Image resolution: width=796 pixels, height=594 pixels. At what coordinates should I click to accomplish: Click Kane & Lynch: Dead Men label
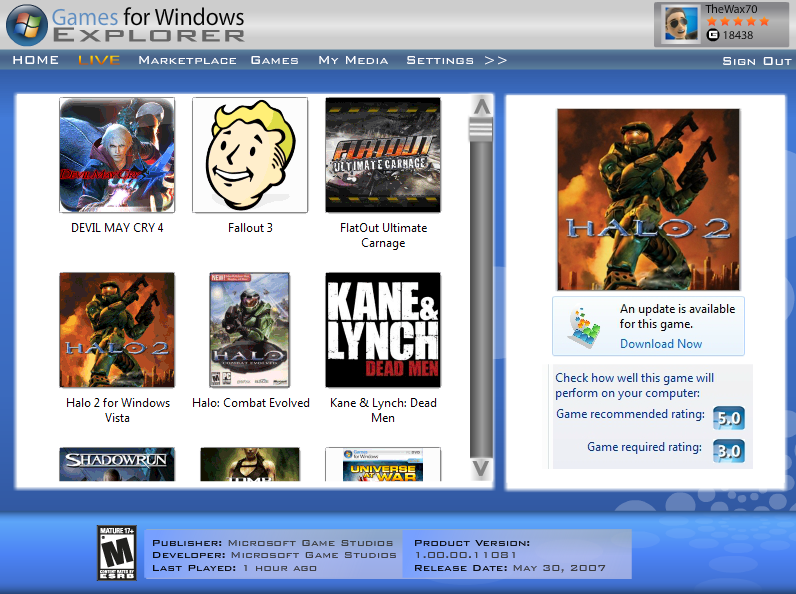click(x=383, y=410)
